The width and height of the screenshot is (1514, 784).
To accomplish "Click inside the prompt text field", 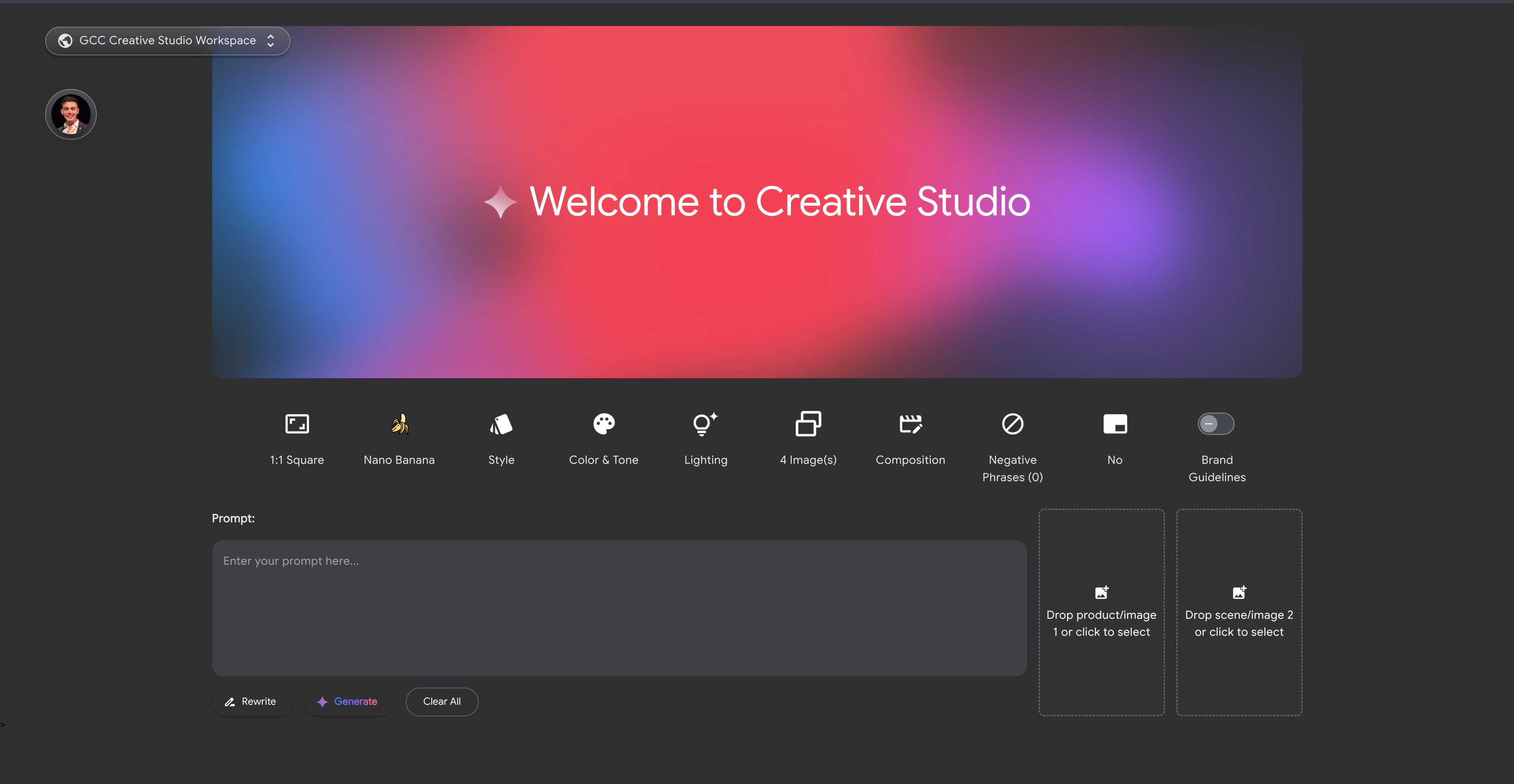I will pos(619,608).
